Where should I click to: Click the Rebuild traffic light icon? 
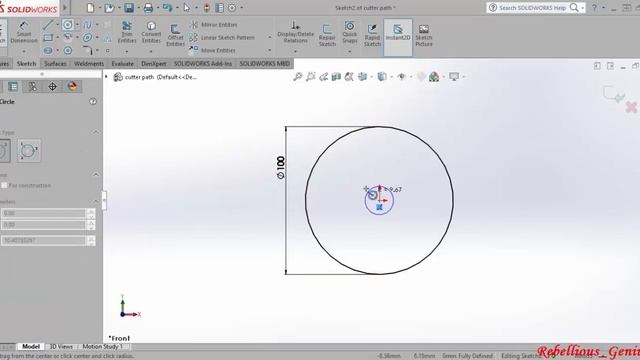[x=207, y=8]
